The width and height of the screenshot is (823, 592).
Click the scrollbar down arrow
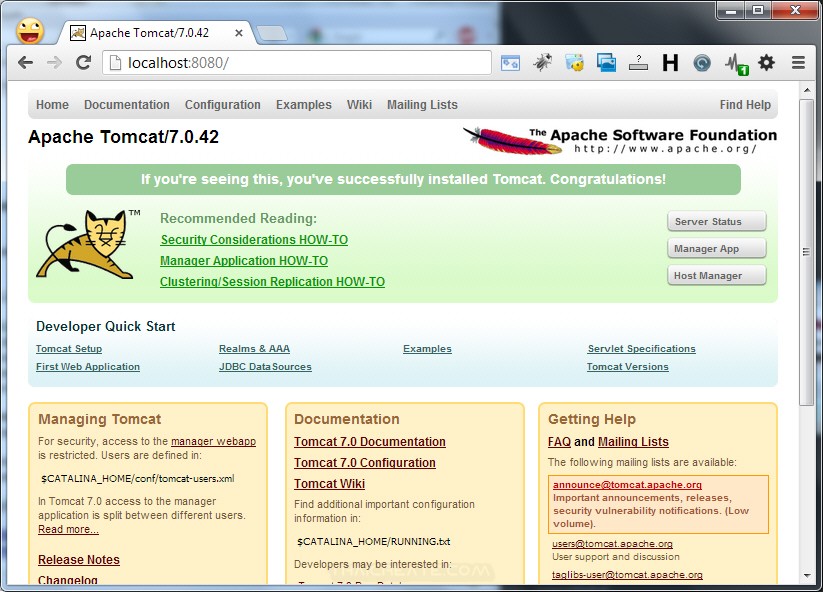(807, 576)
